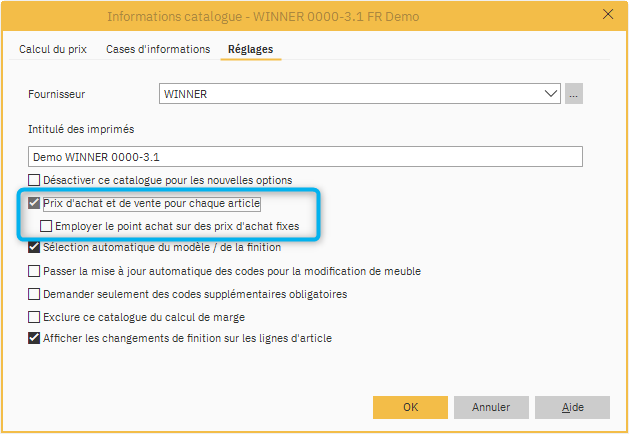Check Passer la mise à jour automatique option

pos(35,271)
